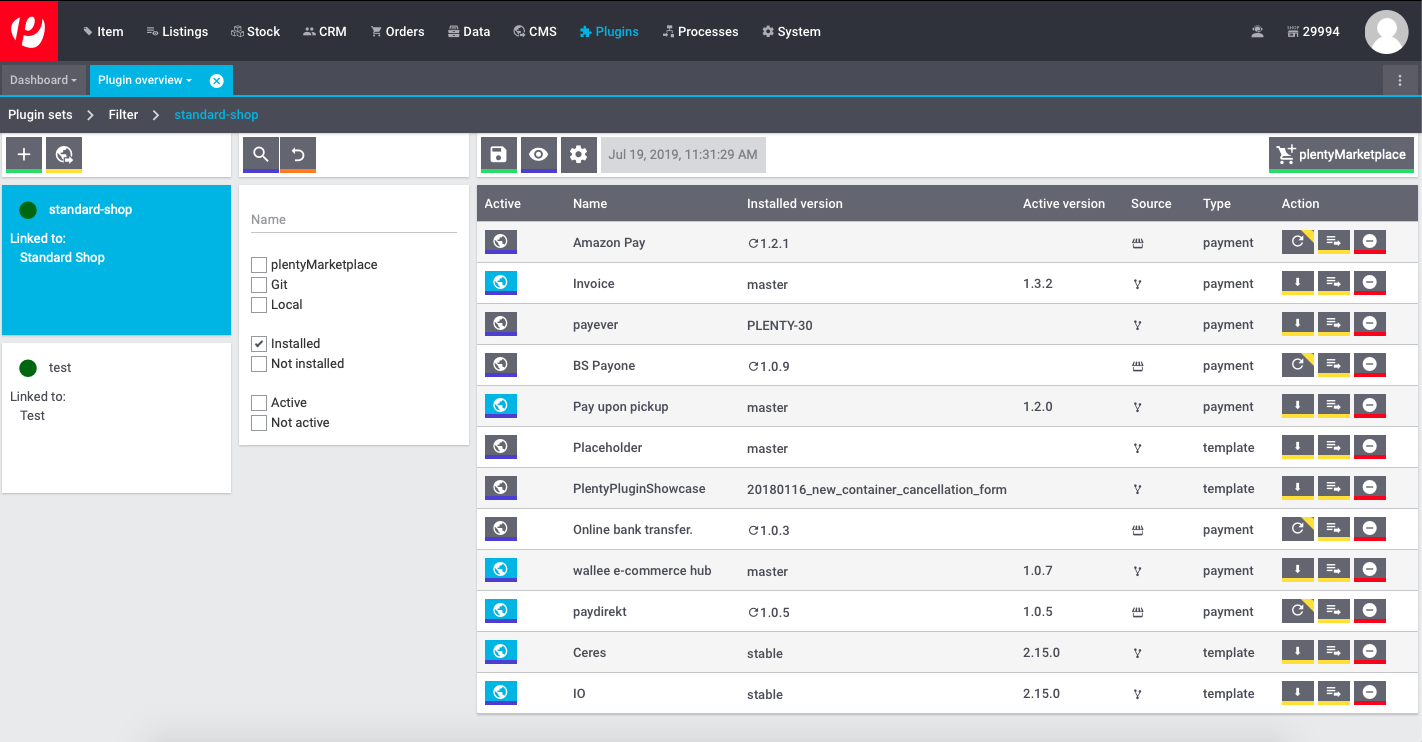1422x742 pixels.
Task: Check the Local filter
Action: tap(259, 305)
